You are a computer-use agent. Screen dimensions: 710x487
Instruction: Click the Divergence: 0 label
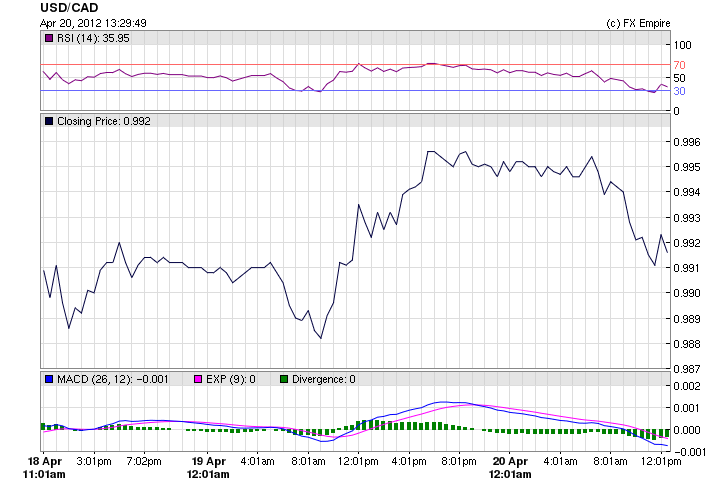[x=324, y=379]
